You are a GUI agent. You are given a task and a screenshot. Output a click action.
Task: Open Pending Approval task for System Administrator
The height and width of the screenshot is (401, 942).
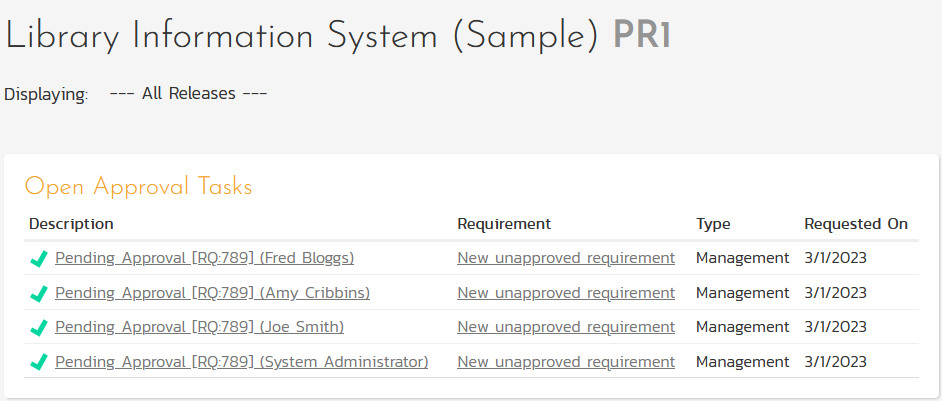[241, 362]
